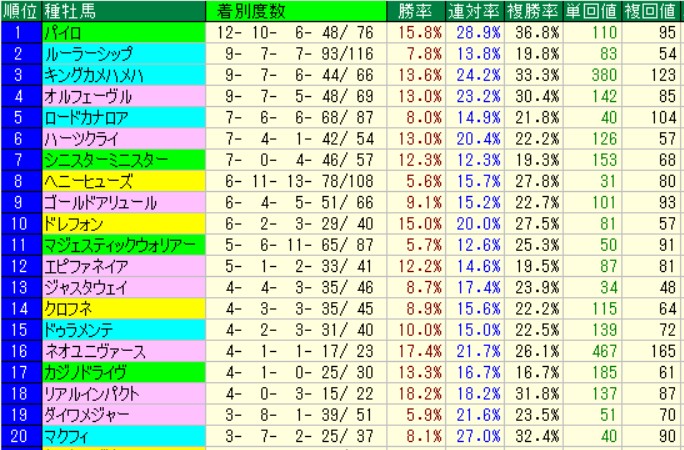Image resolution: width=684 pixels, height=450 pixels.
Task: Select sire name キングカメハメハ
Action: [93, 75]
